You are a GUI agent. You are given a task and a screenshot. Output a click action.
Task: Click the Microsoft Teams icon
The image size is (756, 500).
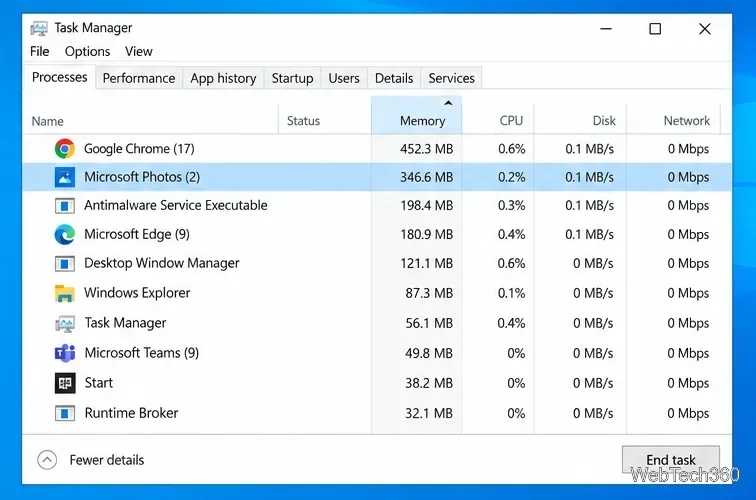tap(65, 353)
